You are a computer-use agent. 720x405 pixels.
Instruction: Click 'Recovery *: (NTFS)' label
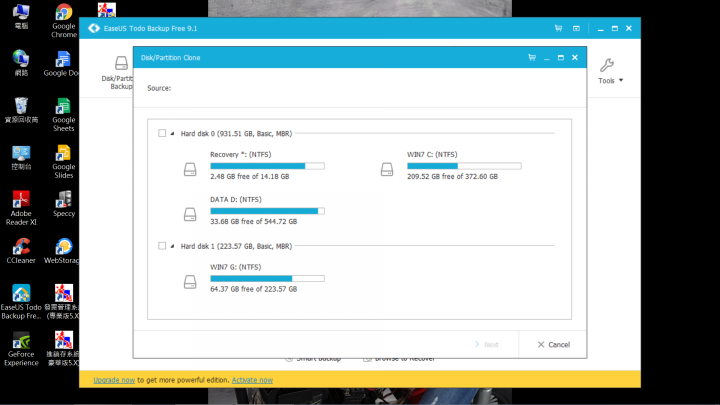click(x=241, y=154)
